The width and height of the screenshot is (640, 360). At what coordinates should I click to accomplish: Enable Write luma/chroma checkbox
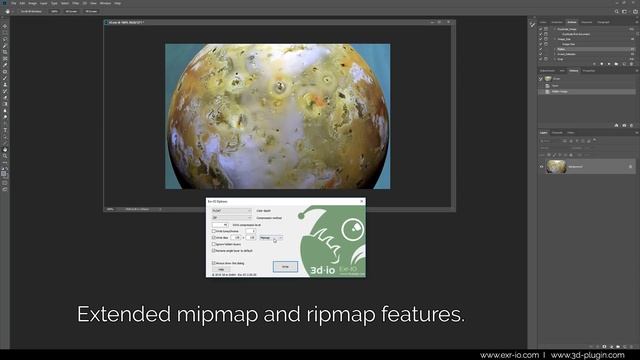[213, 231]
